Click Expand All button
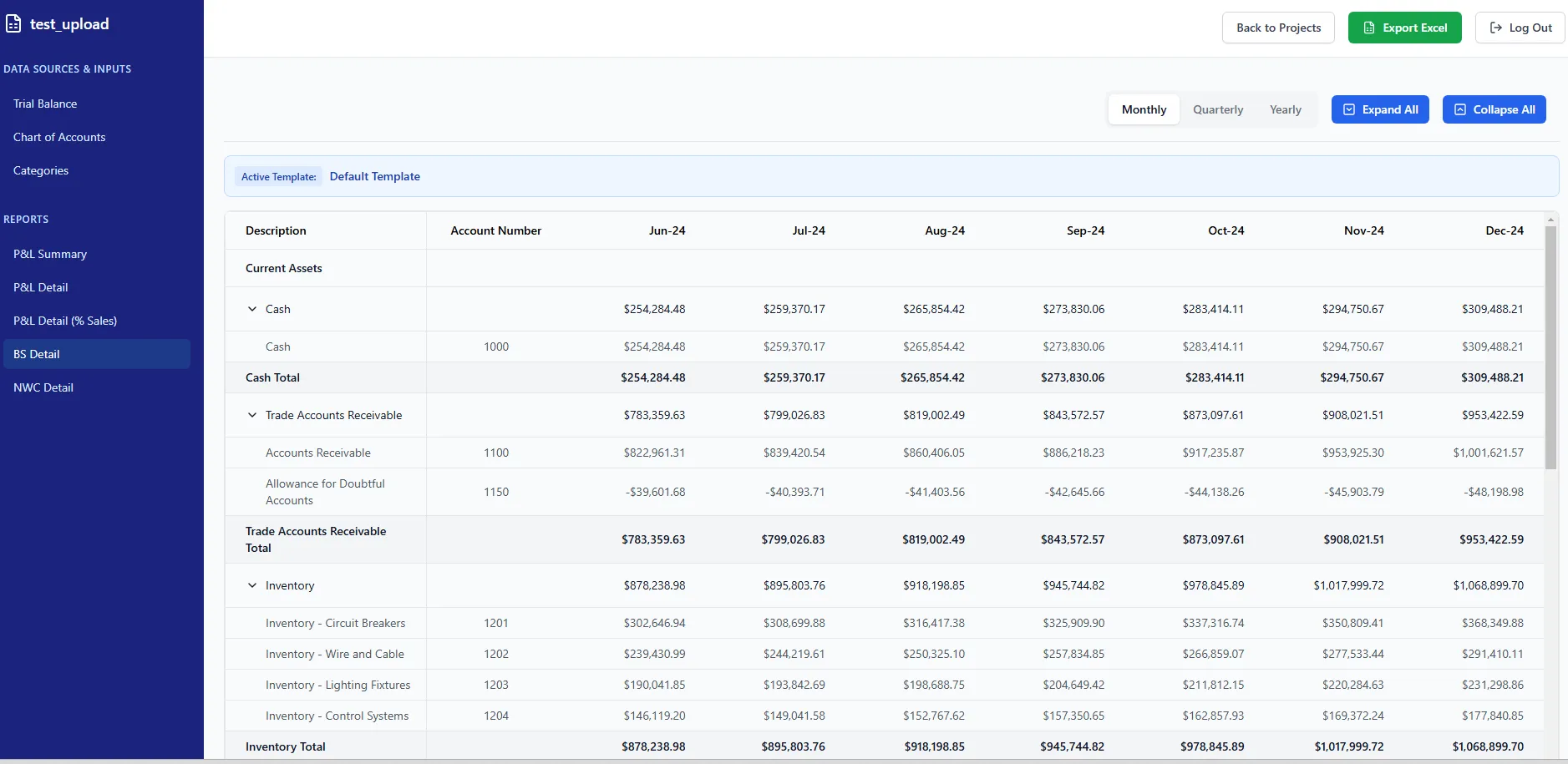 [1380, 109]
